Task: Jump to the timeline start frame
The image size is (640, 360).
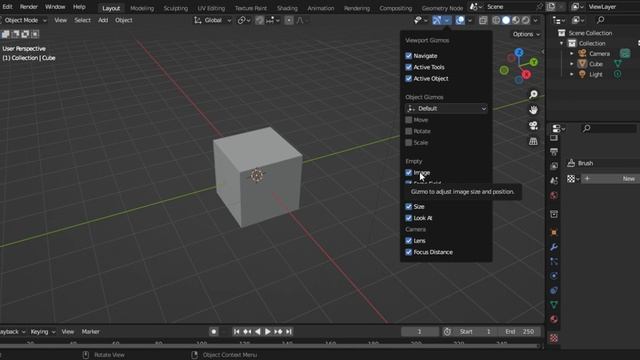Action: (x=236, y=332)
